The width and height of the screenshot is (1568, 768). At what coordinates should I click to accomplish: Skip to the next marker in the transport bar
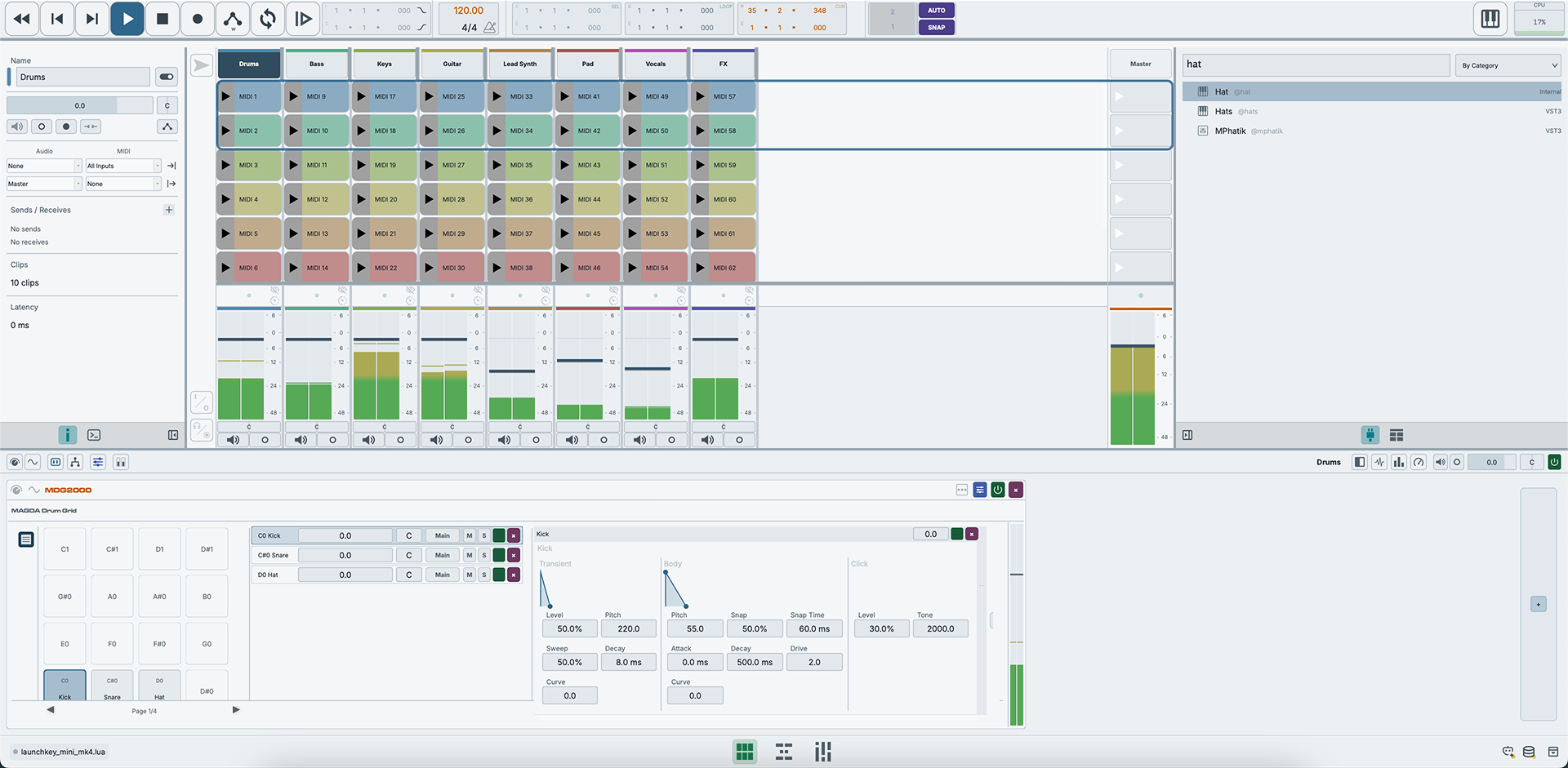92,19
